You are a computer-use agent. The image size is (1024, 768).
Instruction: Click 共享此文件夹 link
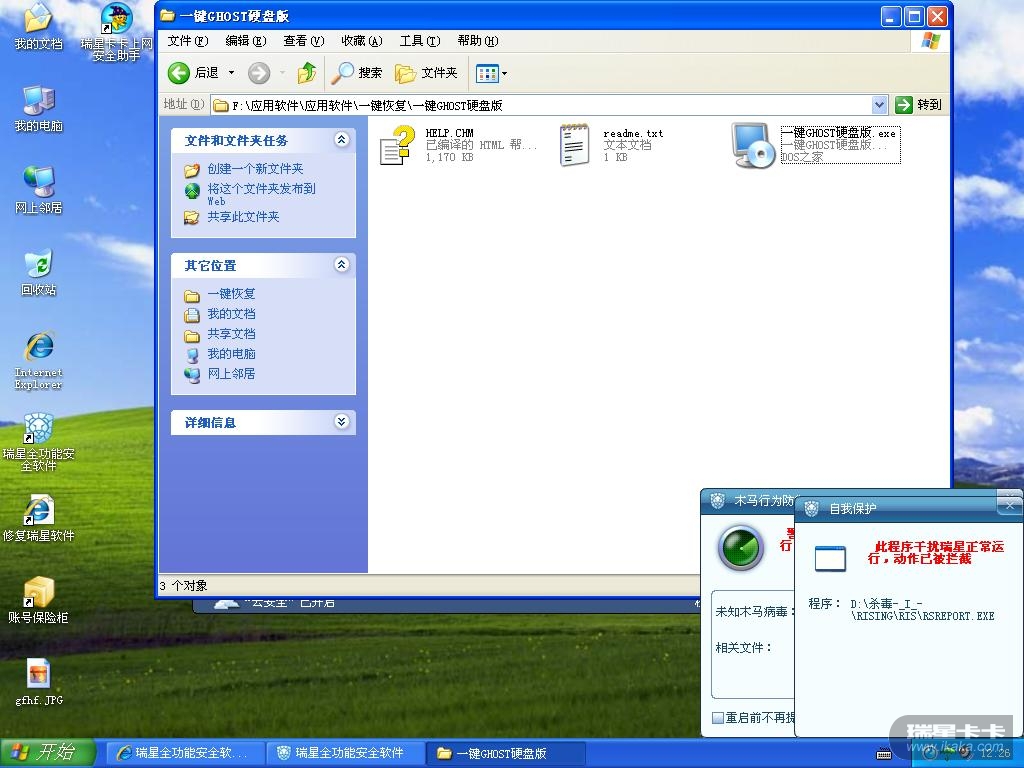(x=243, y=217)
